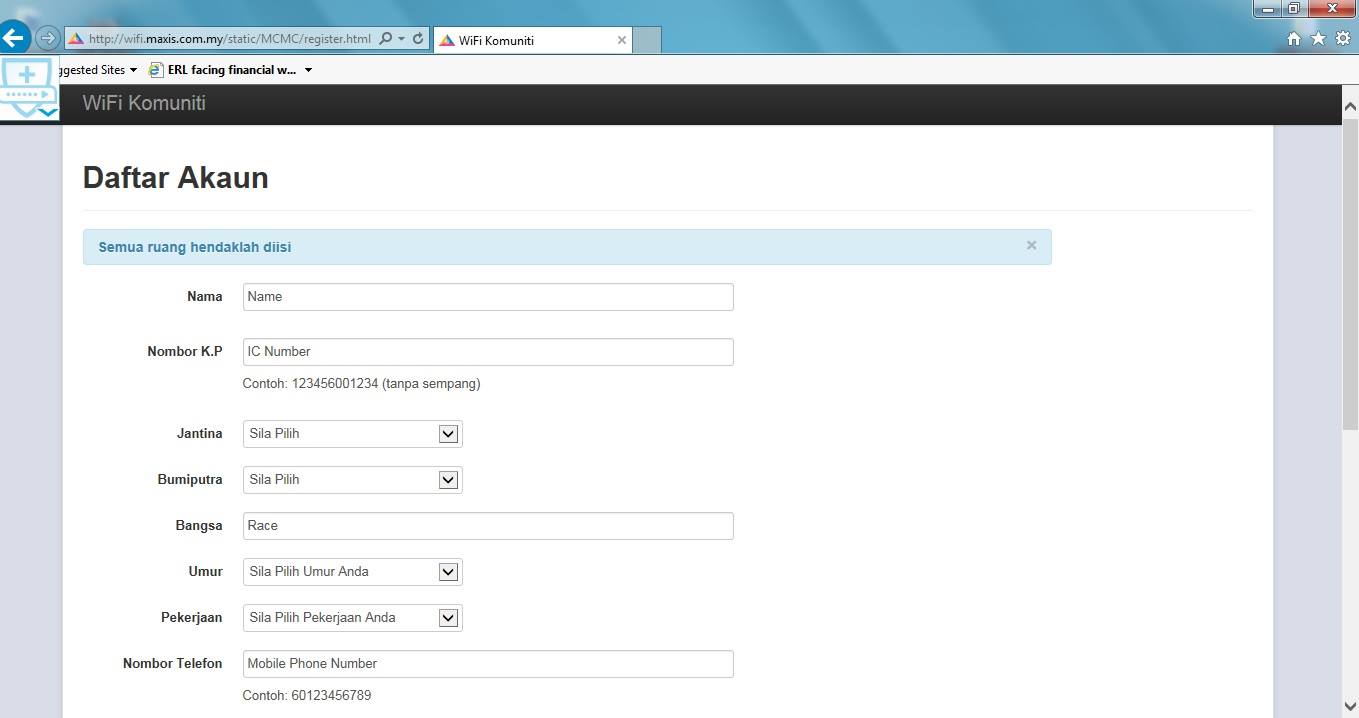This screenshot has width=1359, height=718.
Task: Click the Nama input field
Action: (x=488, y=297)
